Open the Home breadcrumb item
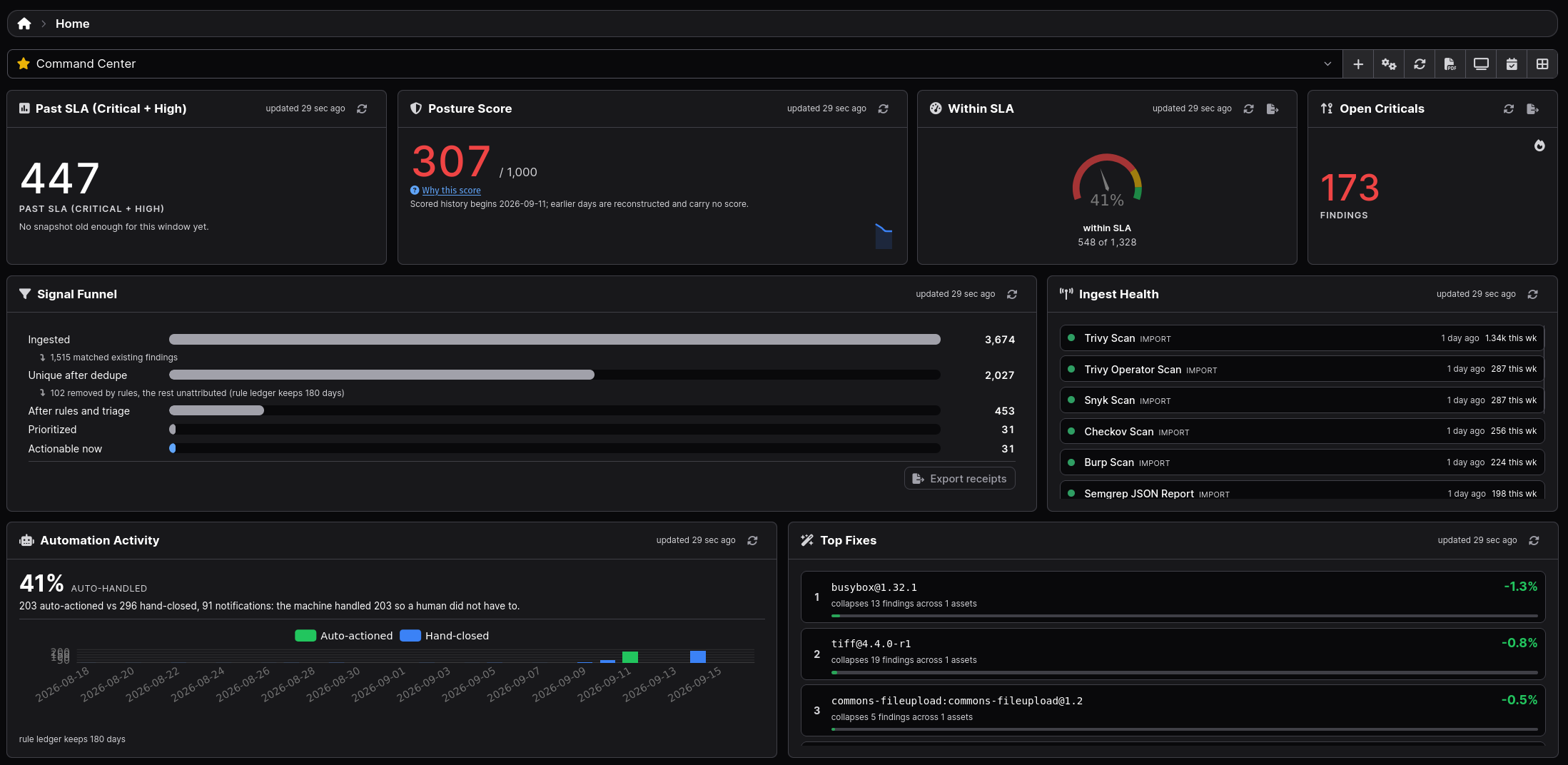Image resolution: width=1568 pixels, height=765 pixels. click(x=72, y=24)
